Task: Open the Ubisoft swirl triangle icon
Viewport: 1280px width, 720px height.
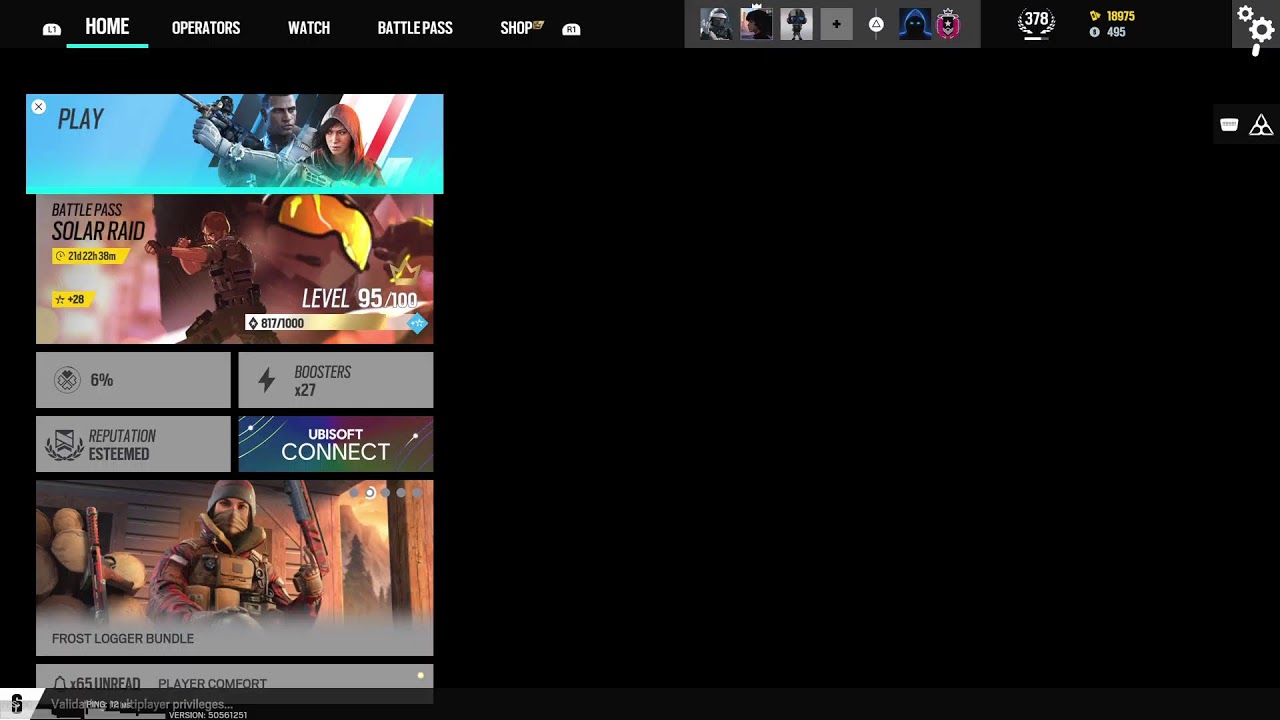Action: point(1261,125)
